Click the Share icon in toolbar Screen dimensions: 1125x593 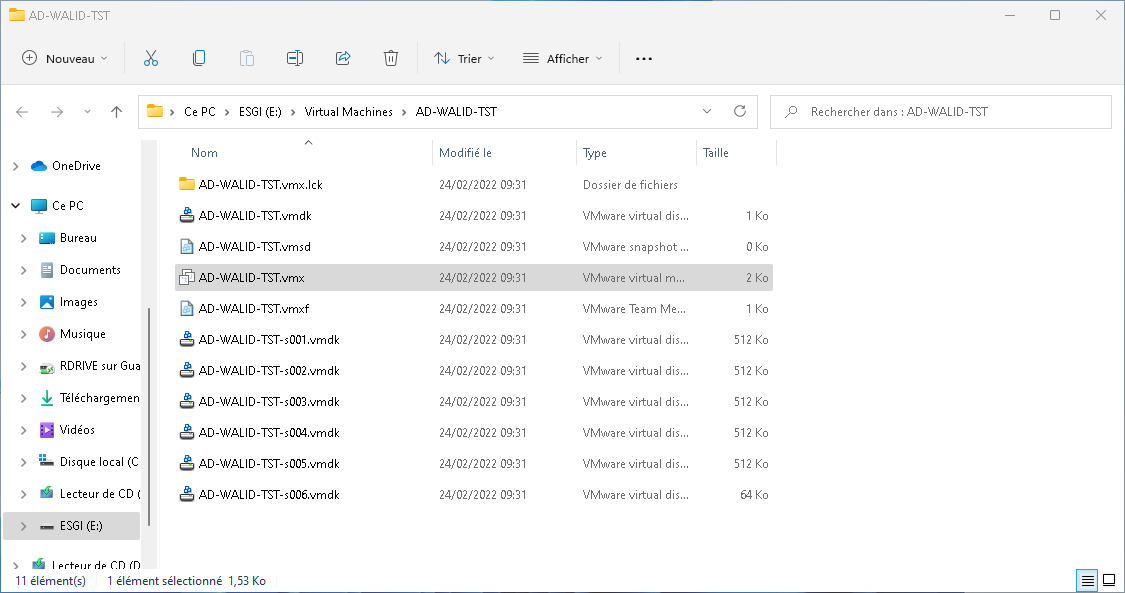coord(343,59)
